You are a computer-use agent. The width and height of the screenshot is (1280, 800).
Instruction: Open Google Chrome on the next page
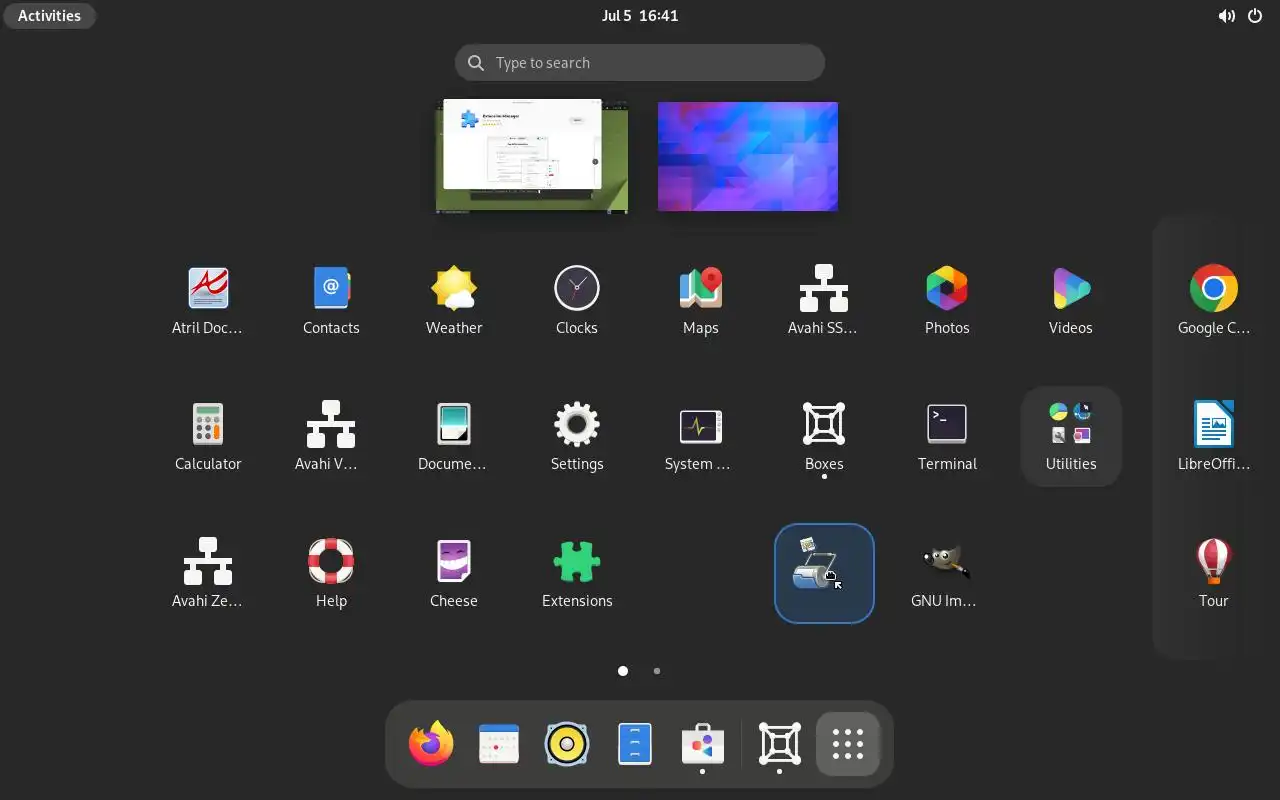click(x=1213, y=300)
